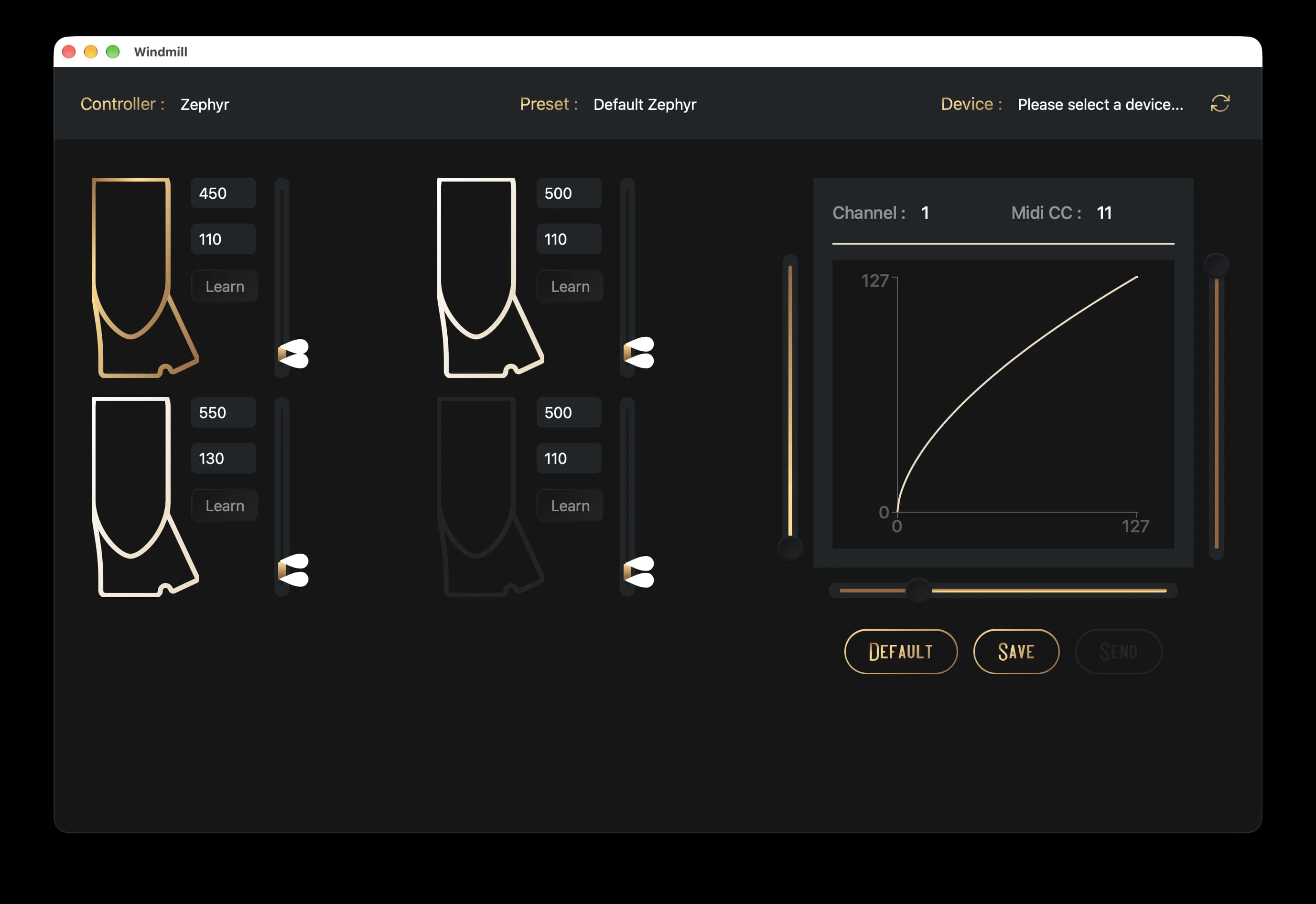
Task: Click Learn for the dimmed bottom-right pedal
Action: point(570,505)
